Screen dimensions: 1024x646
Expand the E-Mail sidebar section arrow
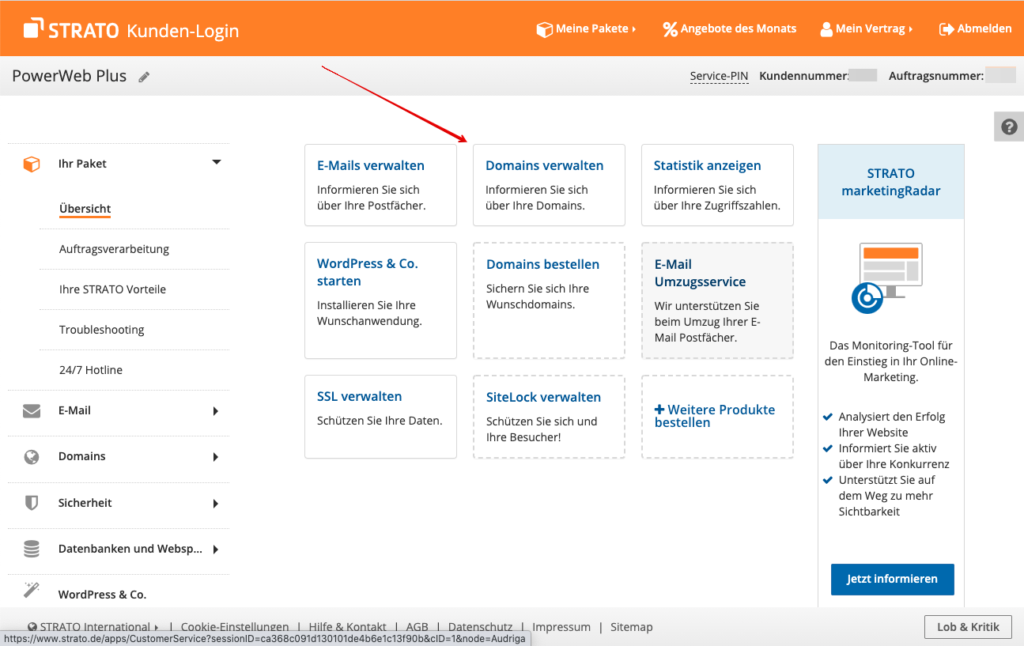(x=216, y=411)
